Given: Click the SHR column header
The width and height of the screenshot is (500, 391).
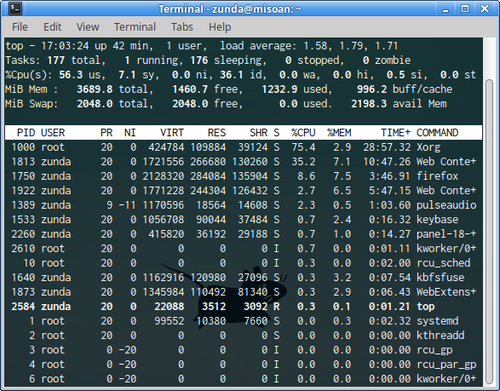Looking at the screenshot, I should tap(259, 133).
